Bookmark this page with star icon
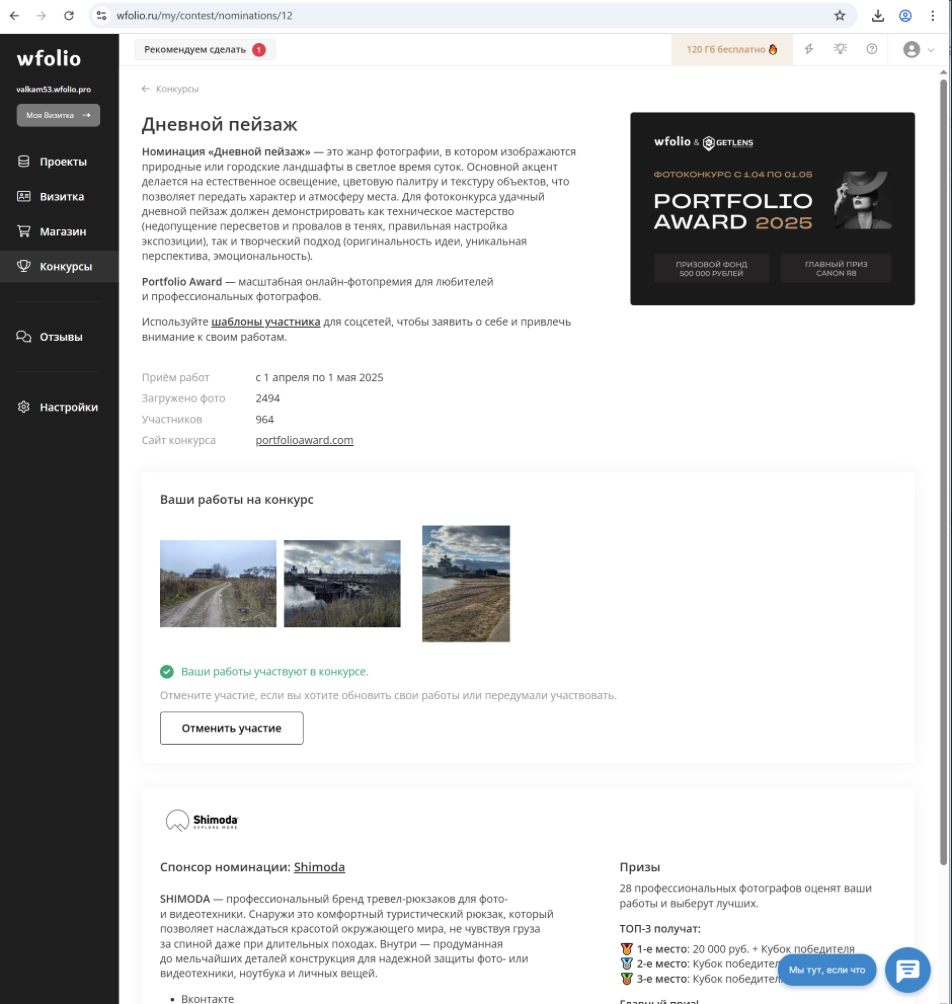This screenshot has width=952, height=1004. [839, 15]
